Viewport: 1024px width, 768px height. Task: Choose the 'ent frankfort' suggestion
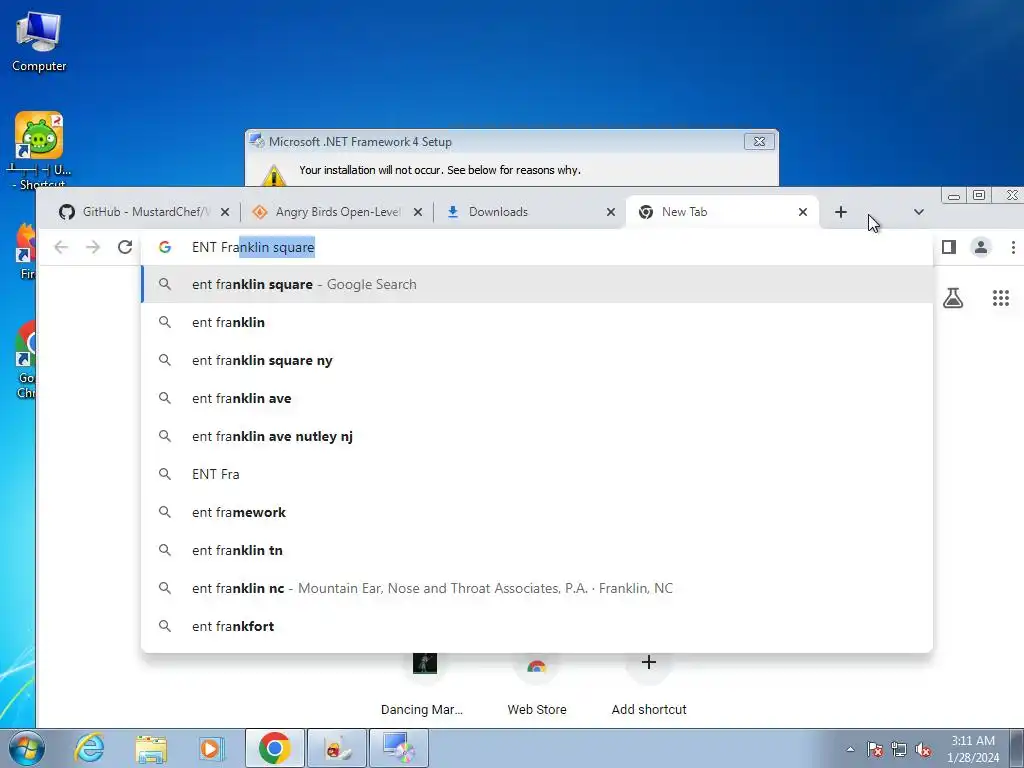(x=537, y=626)
